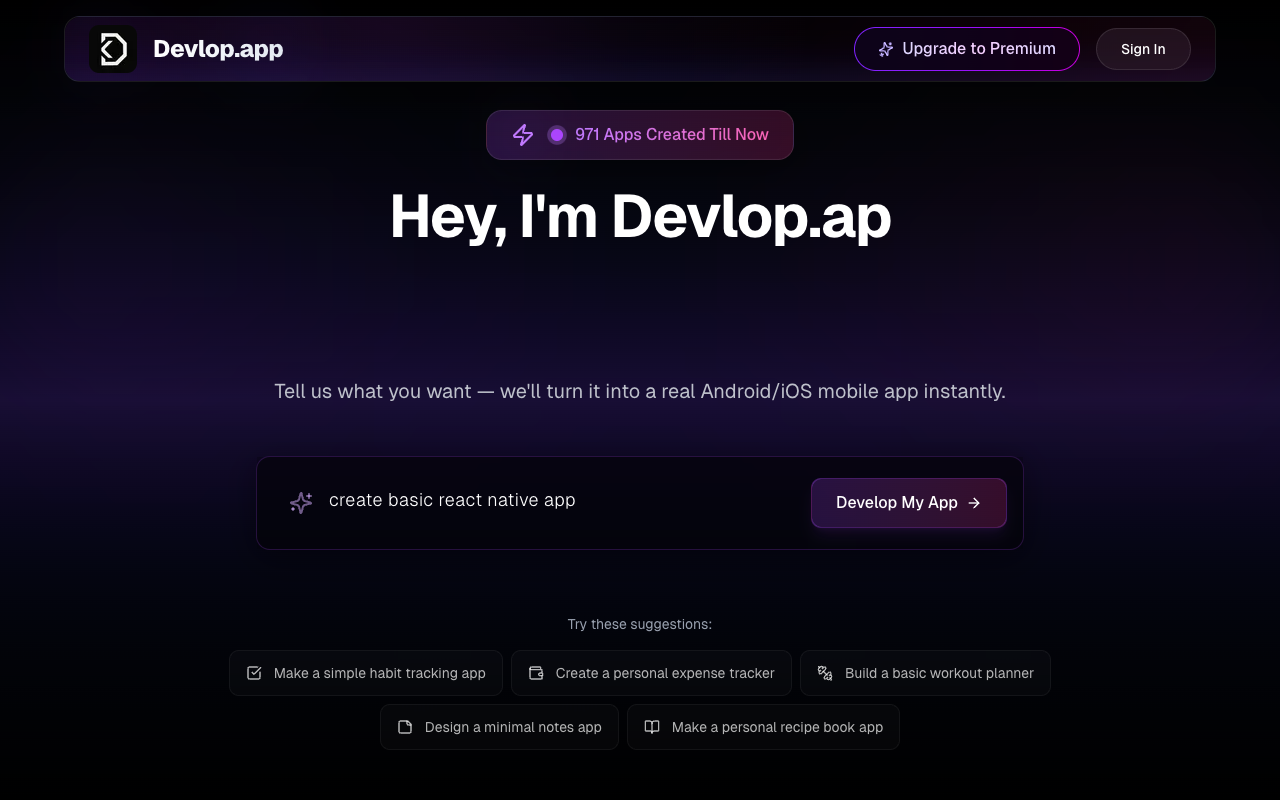
Task: Click the purple status dot in the badge
Action: (556, 134)
